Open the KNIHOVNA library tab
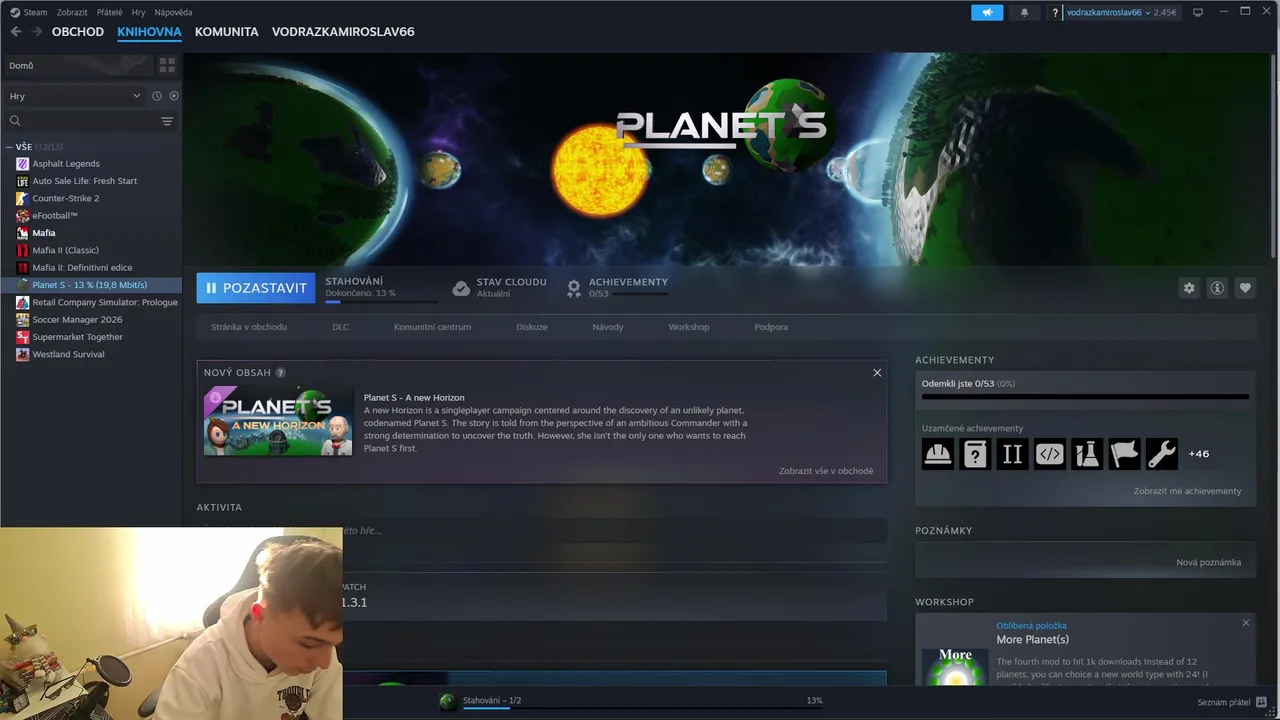Screen dimensions: 1280x720 [x=149, y=32]
